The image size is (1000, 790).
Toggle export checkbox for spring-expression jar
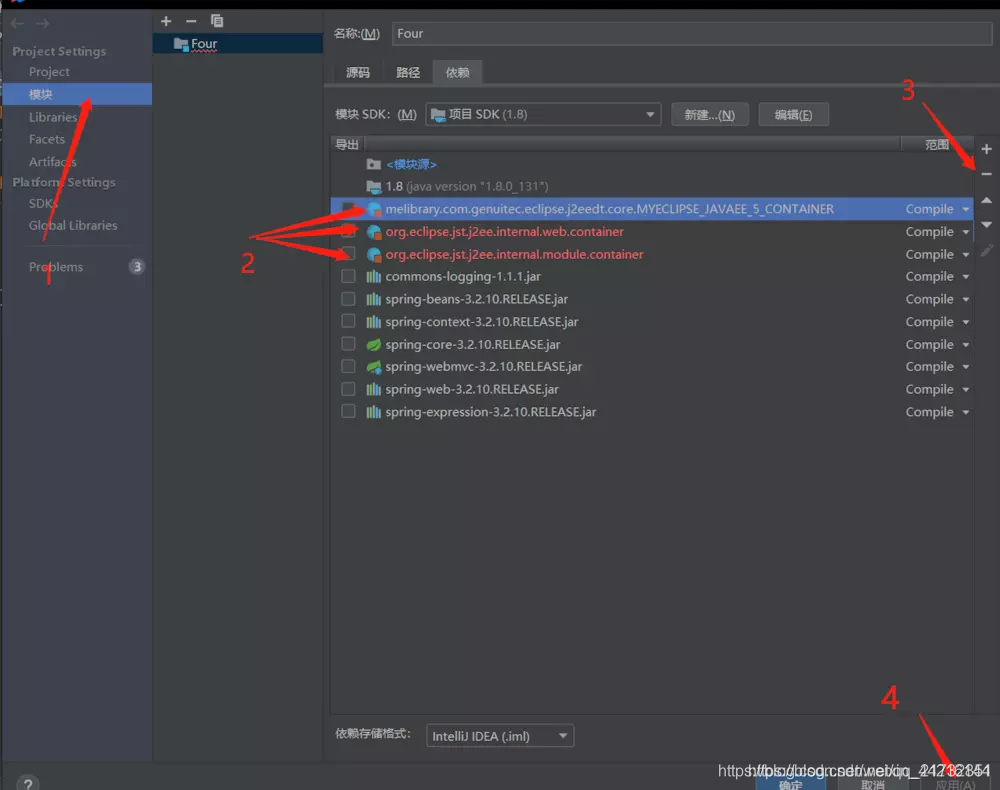click(348, 411)
